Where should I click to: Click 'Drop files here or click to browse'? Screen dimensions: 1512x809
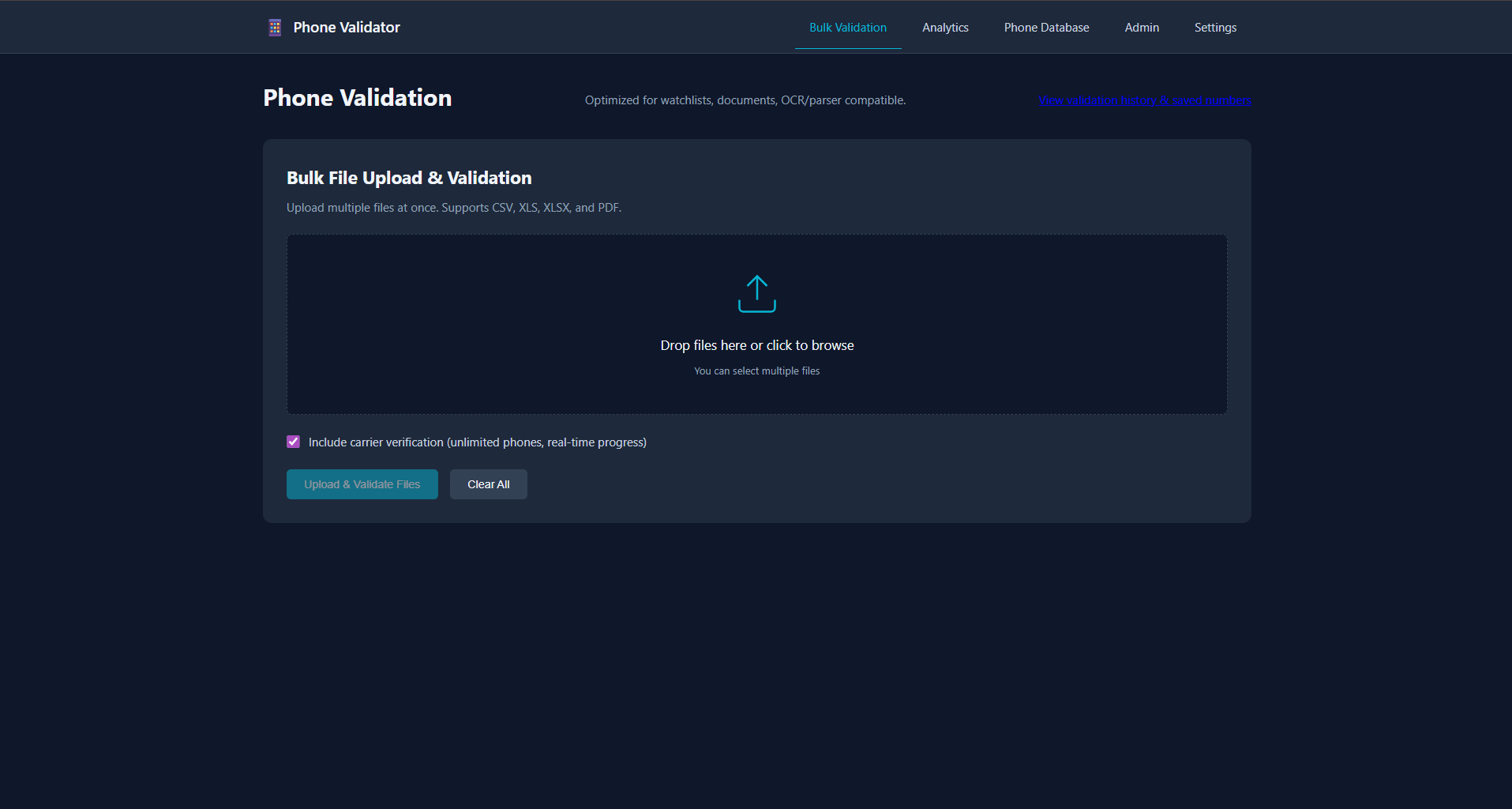point(756,345)
